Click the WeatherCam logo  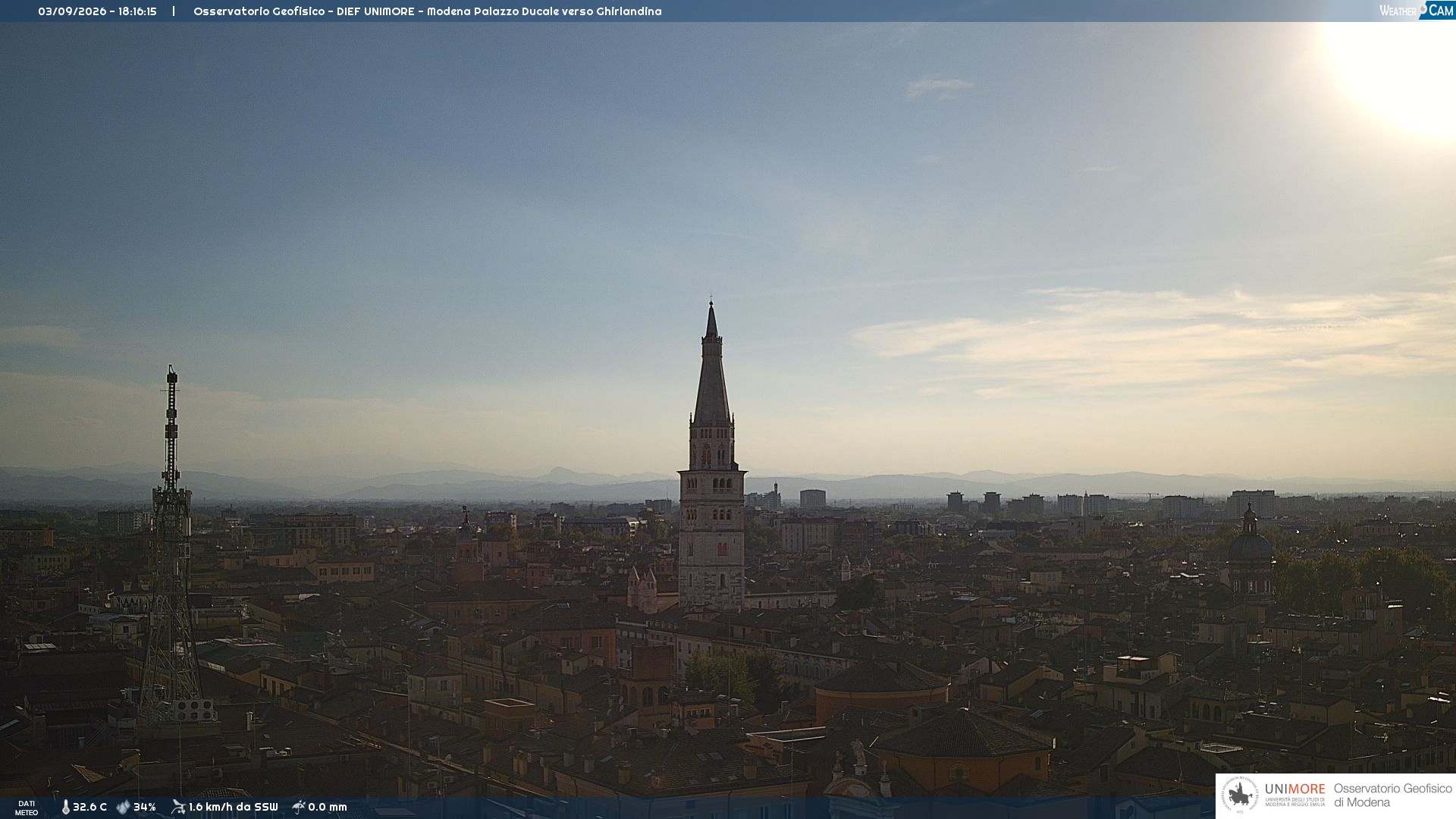pos(1416,11)
